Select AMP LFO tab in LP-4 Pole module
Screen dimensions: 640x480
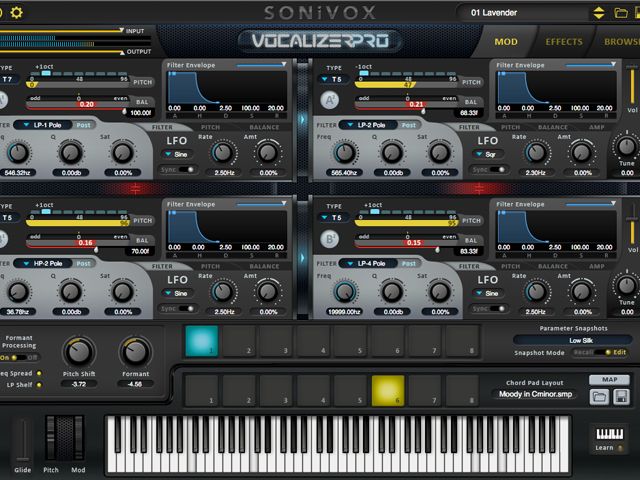[x=596, y=266]
